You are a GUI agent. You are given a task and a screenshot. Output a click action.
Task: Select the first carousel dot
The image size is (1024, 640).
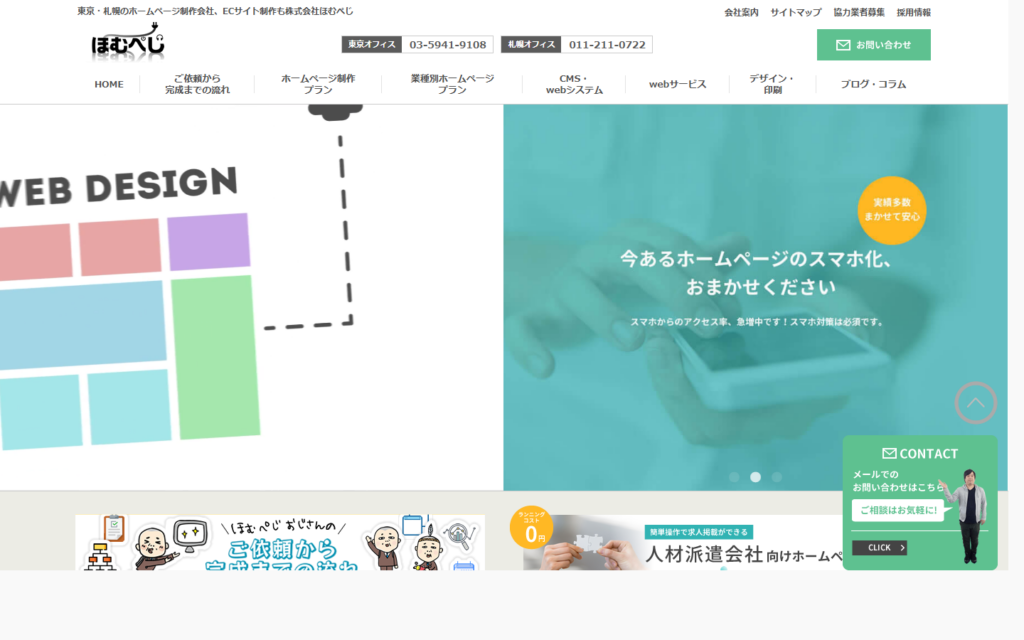click(x=734, y=477)
